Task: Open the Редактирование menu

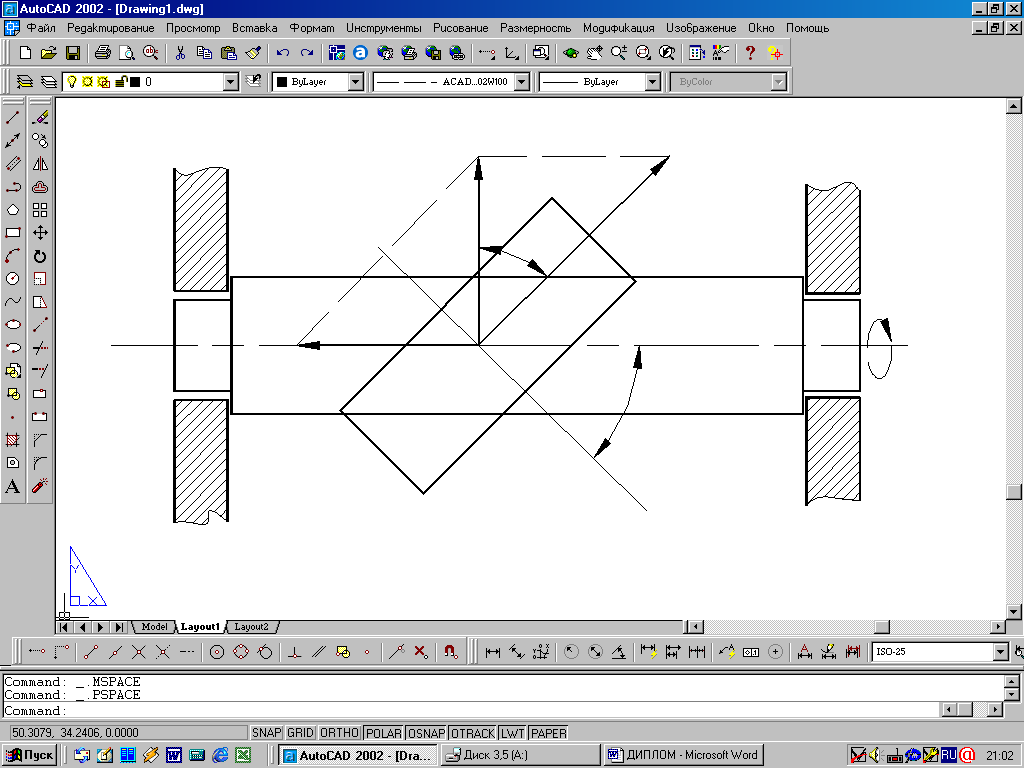Action: coord(110,28)
